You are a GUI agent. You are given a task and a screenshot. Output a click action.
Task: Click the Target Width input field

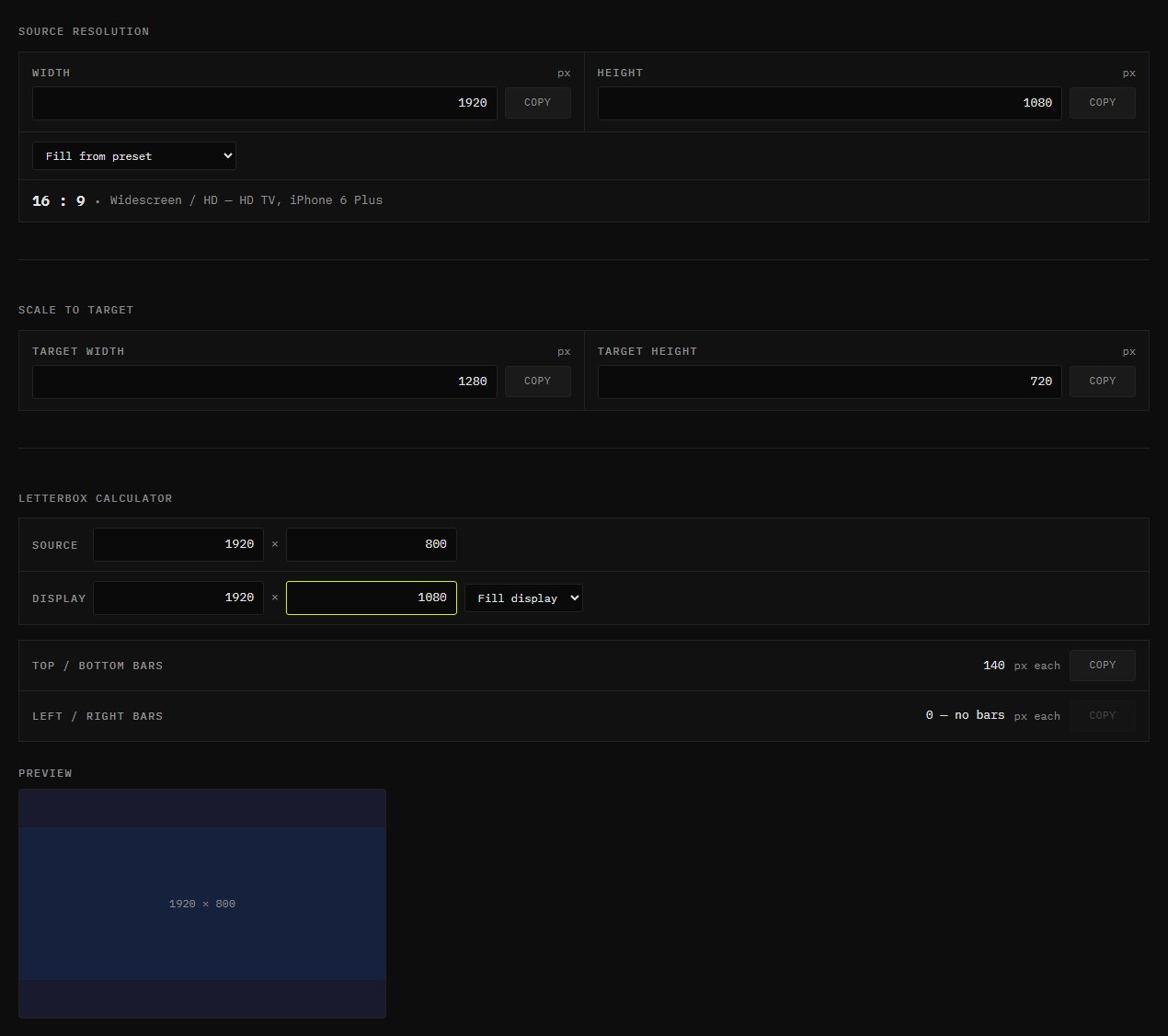pyautogui.click(x=265, y=381)
